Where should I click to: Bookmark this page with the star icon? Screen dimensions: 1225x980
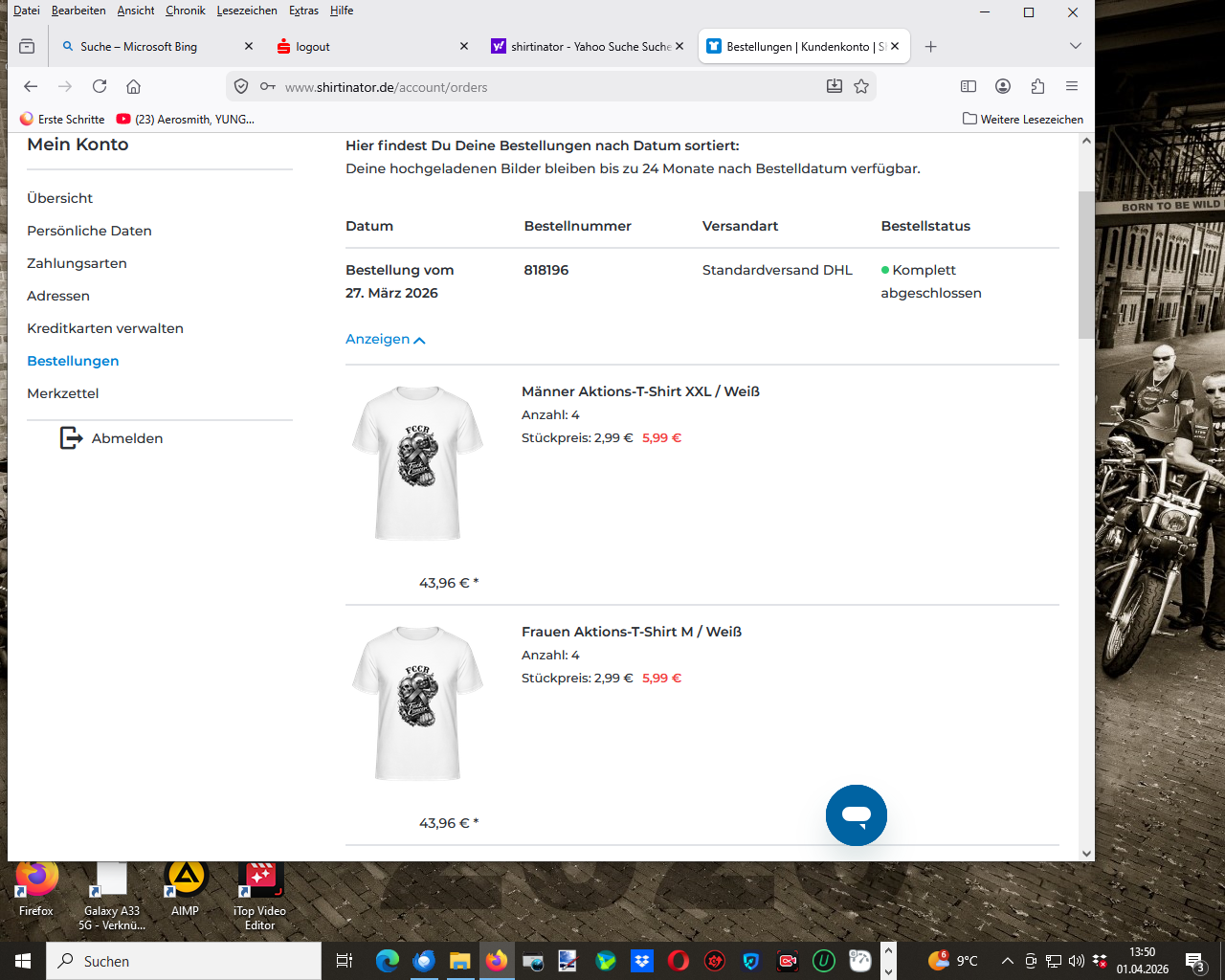861,86
